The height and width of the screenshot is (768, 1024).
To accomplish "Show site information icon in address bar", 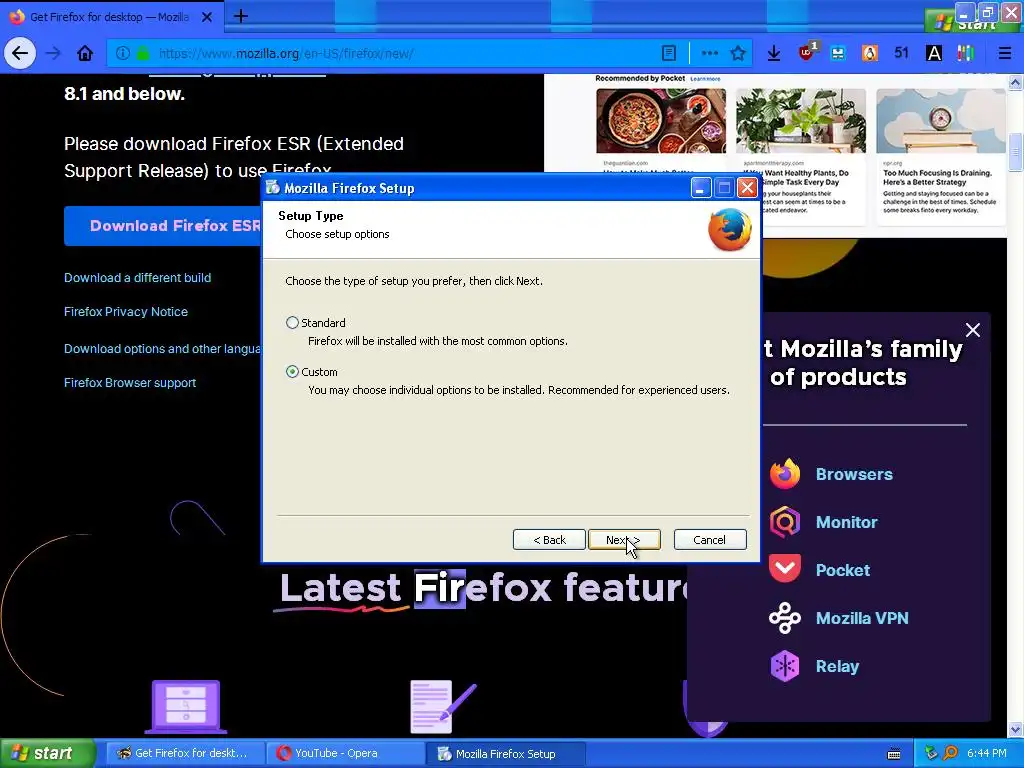I will tap(122, 54).
